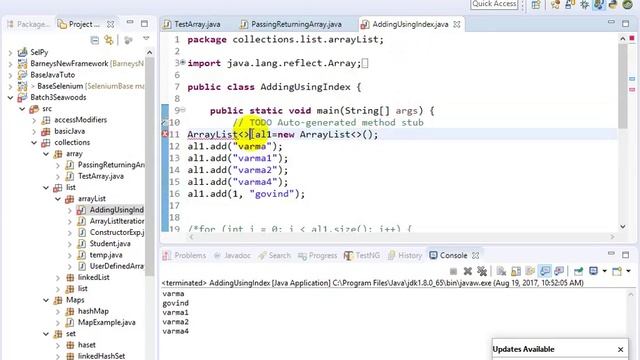Image resolution: width=640 pixels, height=360 pixels.
Task: Expand the SelPy project node
Action: click(11, 53)
